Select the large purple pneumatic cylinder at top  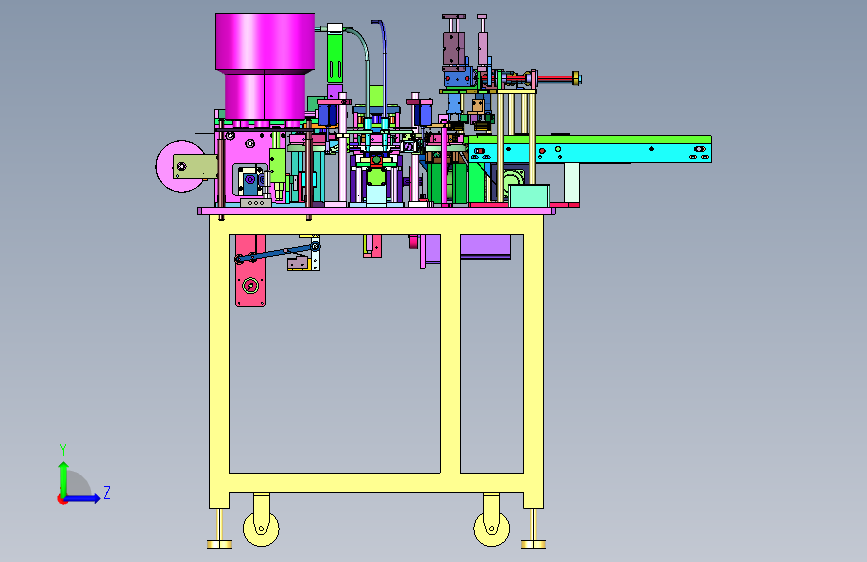coord(454,49)
